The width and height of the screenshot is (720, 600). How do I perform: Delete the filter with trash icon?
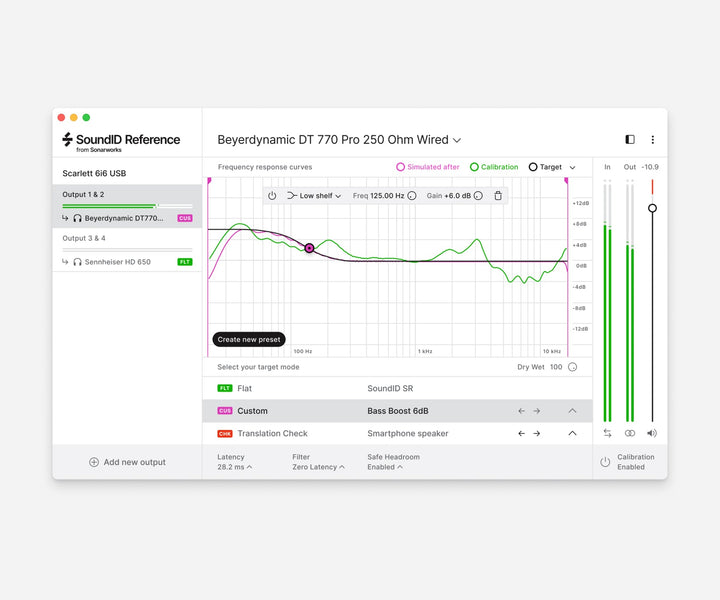click(498, 196)
